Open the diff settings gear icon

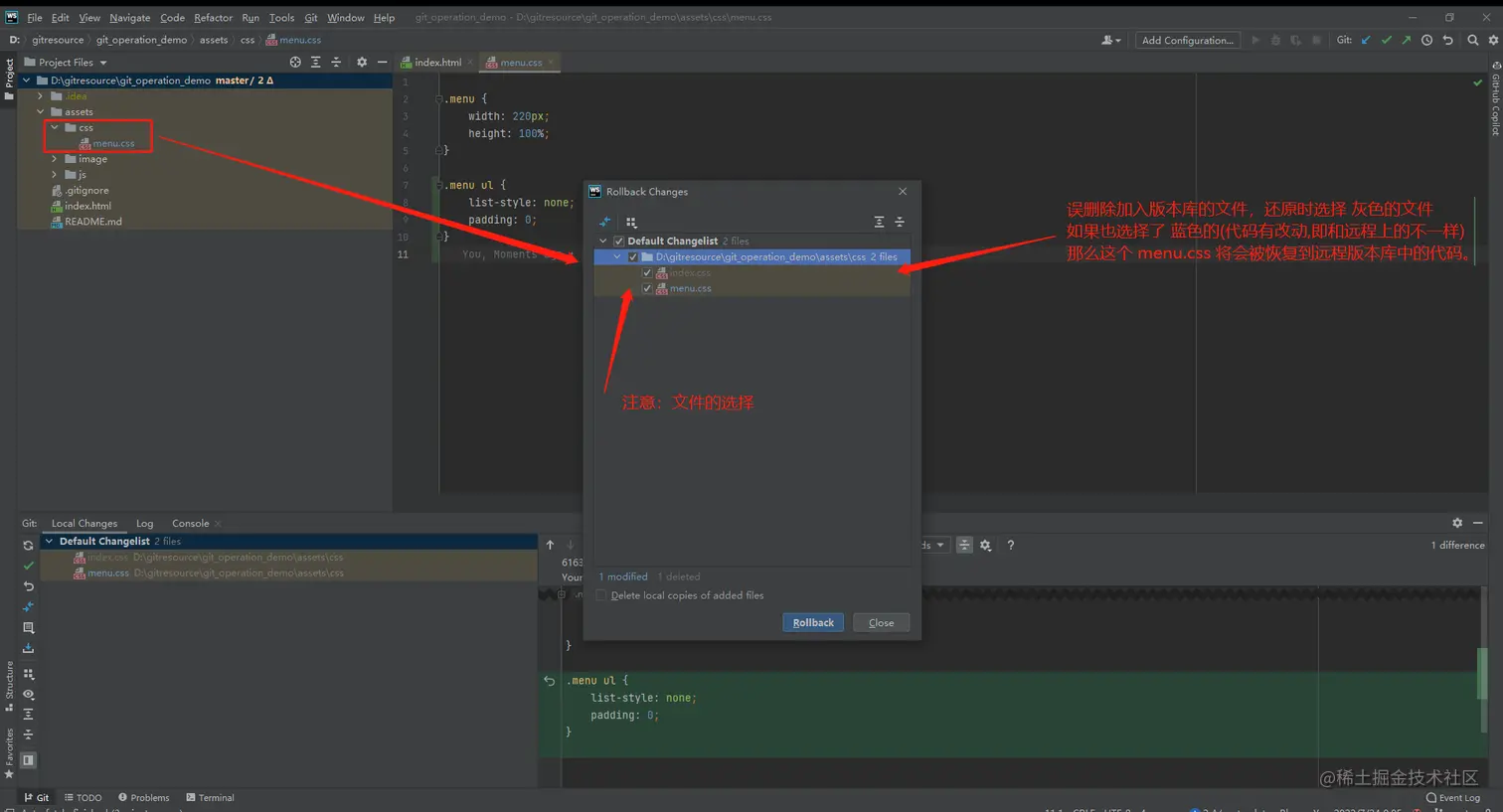tap(983, 545)
